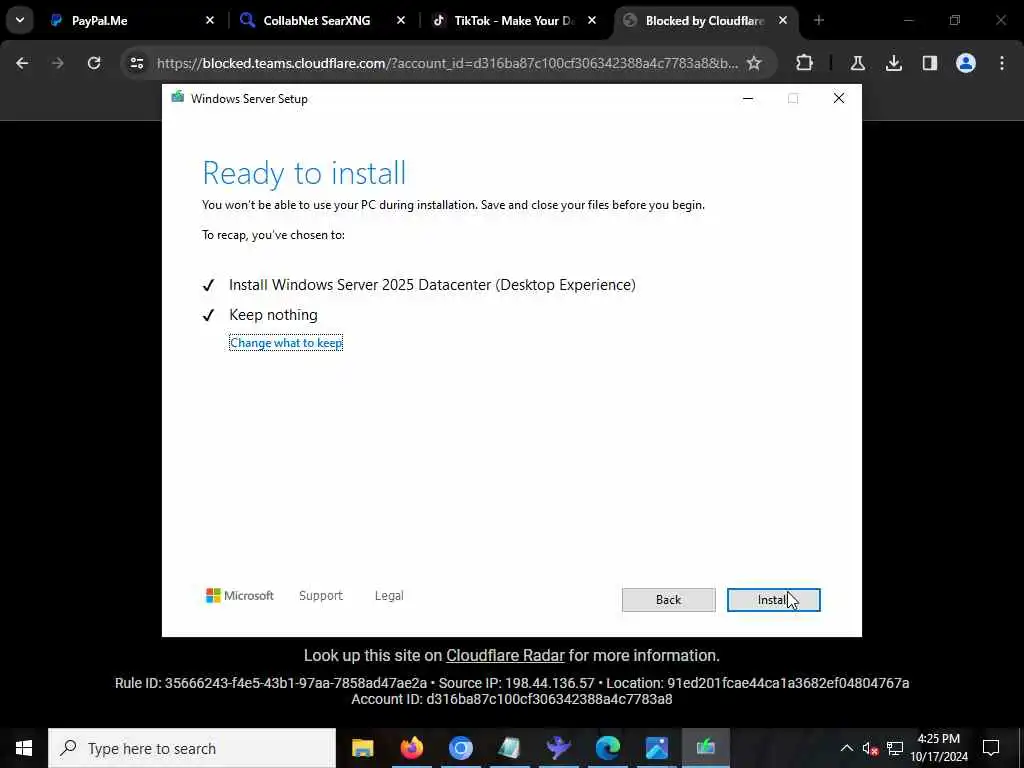This screenshot has width=1024, height=768.
Task: Click the Microsoft logo in Setup
Action: [240, 596]
